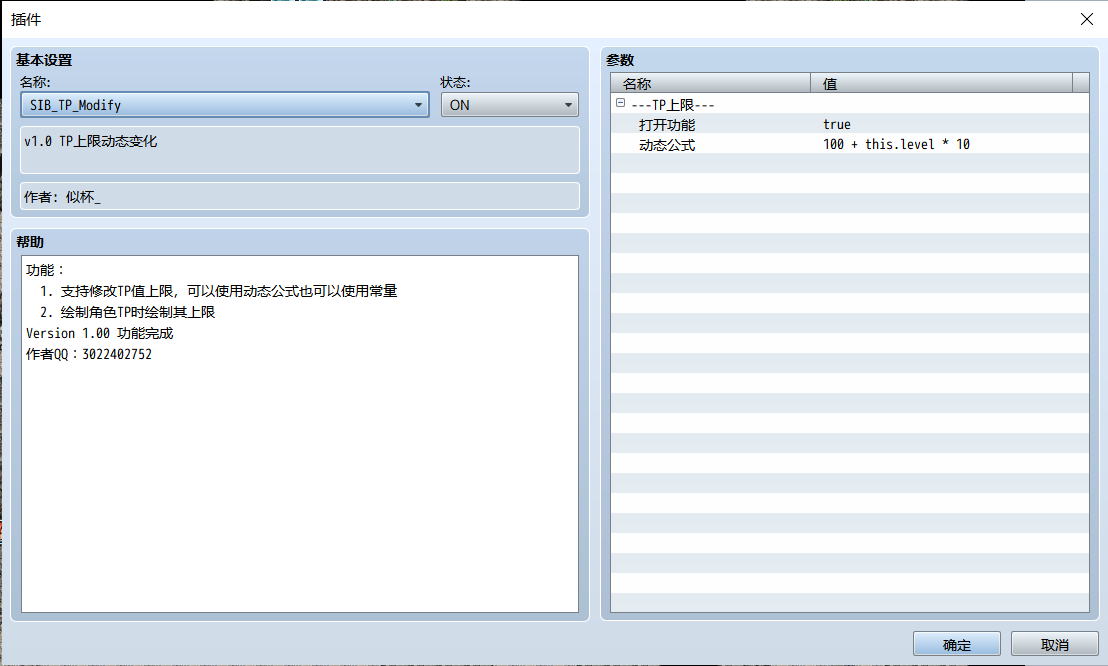This screenshot has width=1108, height=666.
Task: Collapse the ---TP上限--- parameter group
Action: point(620,103)
